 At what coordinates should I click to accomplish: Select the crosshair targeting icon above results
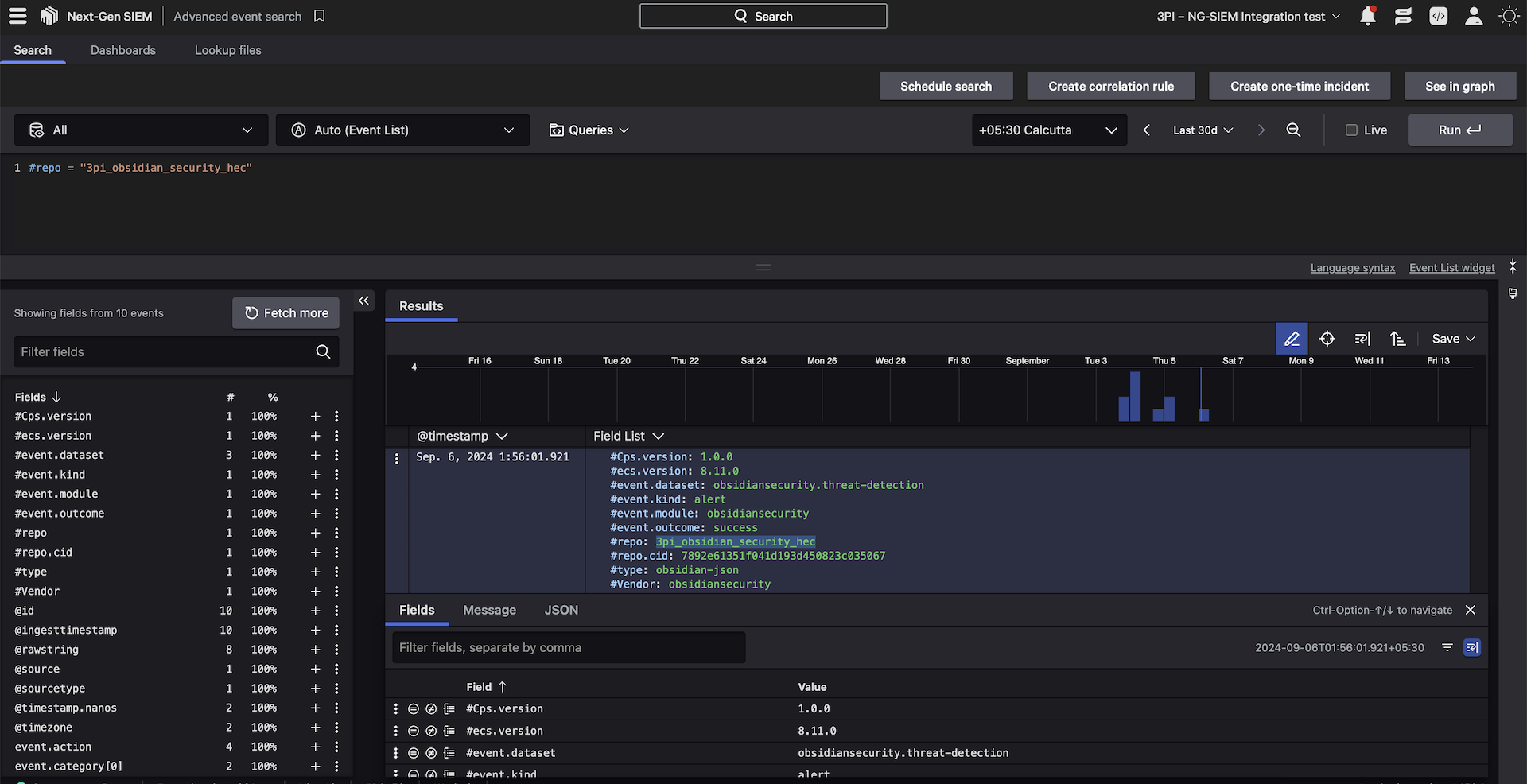(1327, 338)
